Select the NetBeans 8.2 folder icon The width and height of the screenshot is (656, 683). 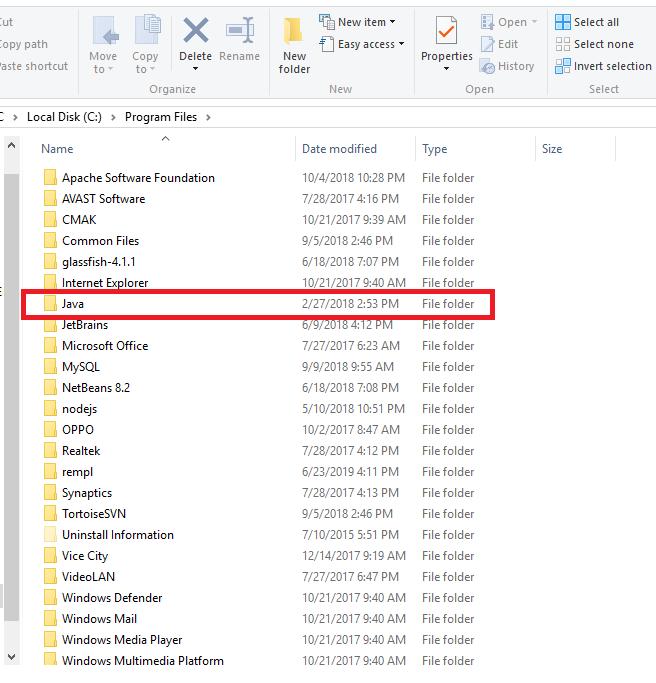pos(50,387)
